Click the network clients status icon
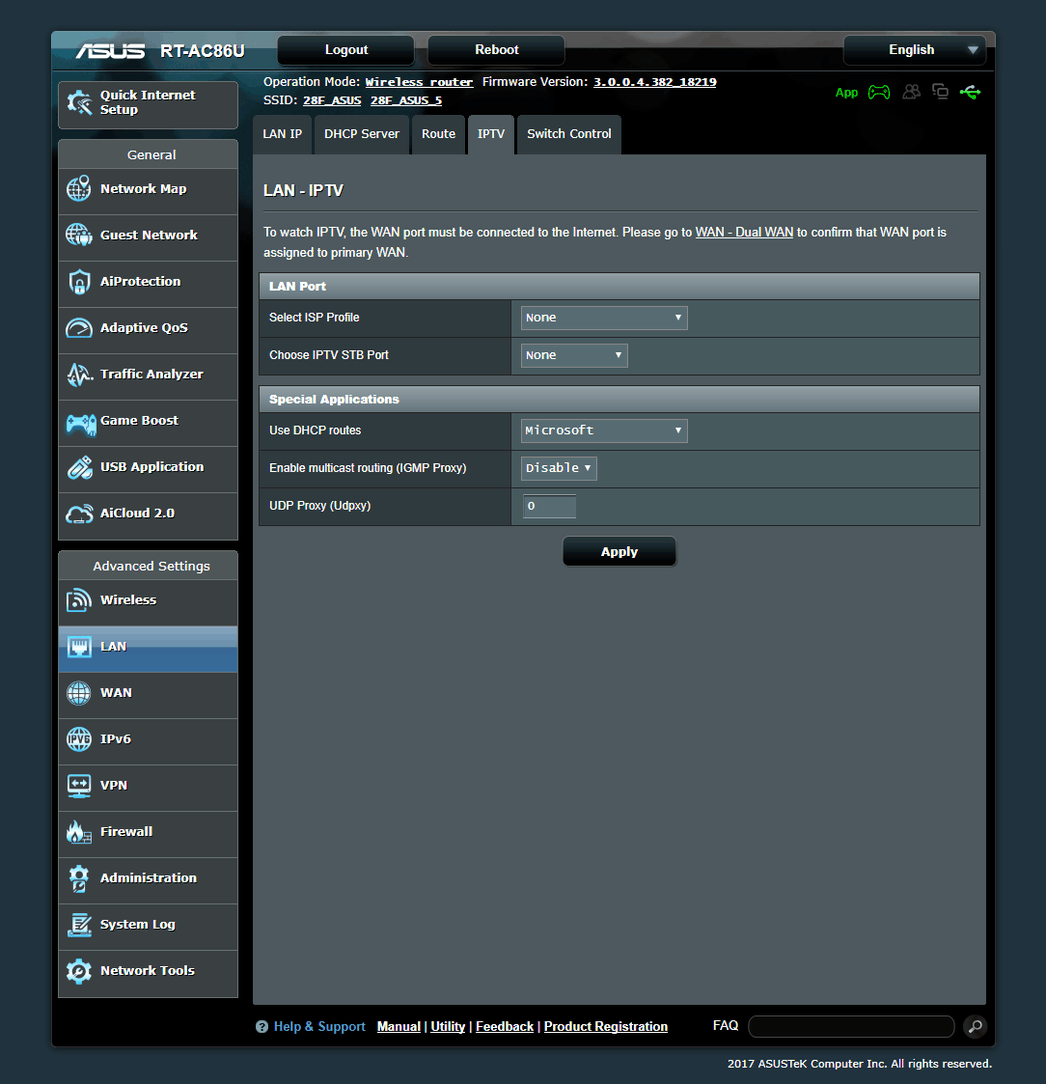This screenshot has height=1084, width=1046. tap(940, 91)
